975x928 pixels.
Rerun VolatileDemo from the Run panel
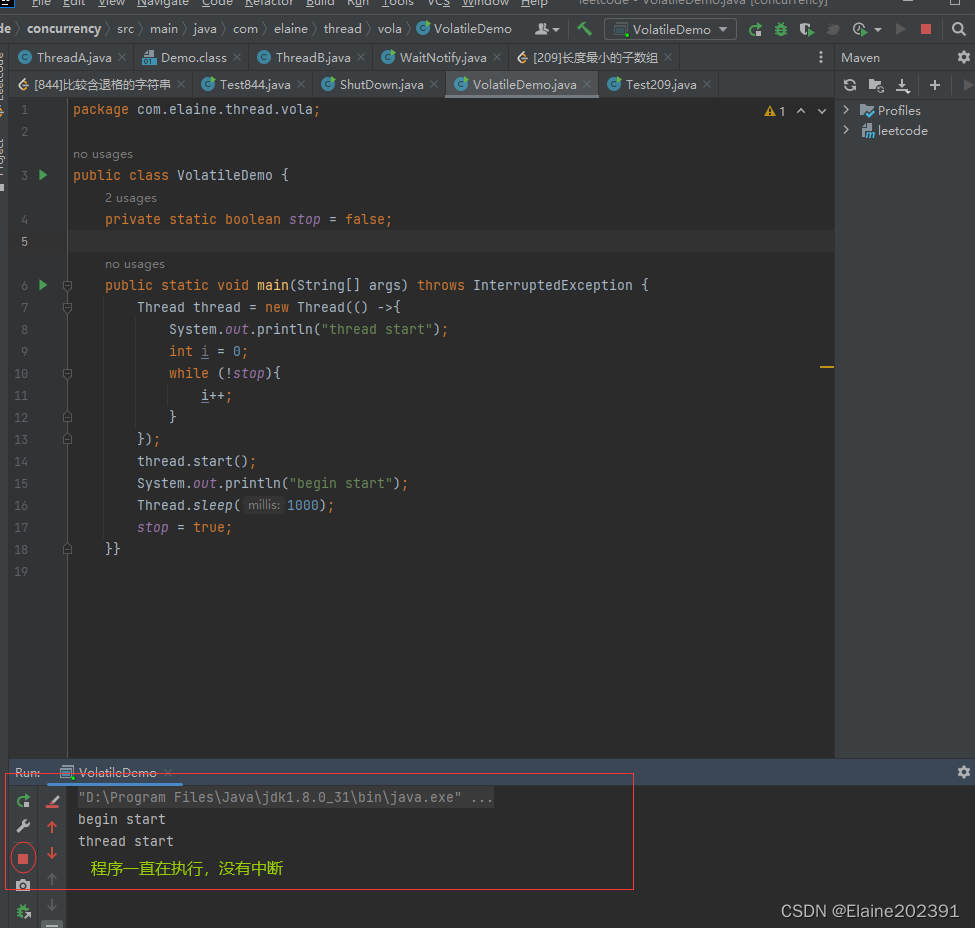point(23,801)
